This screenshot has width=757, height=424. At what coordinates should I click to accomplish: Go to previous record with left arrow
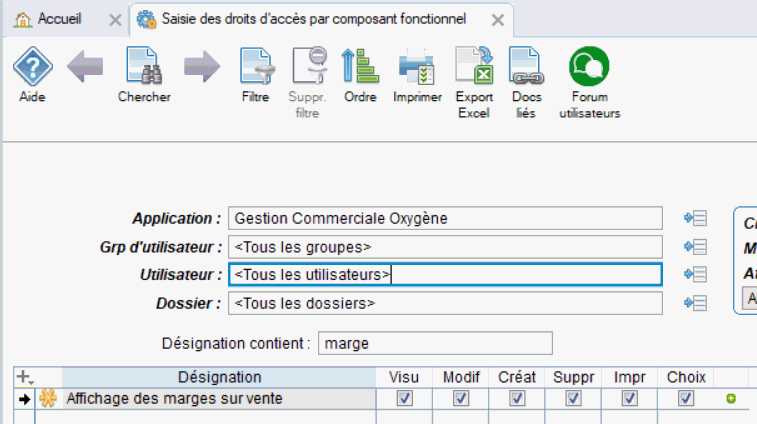click(86, 67)
